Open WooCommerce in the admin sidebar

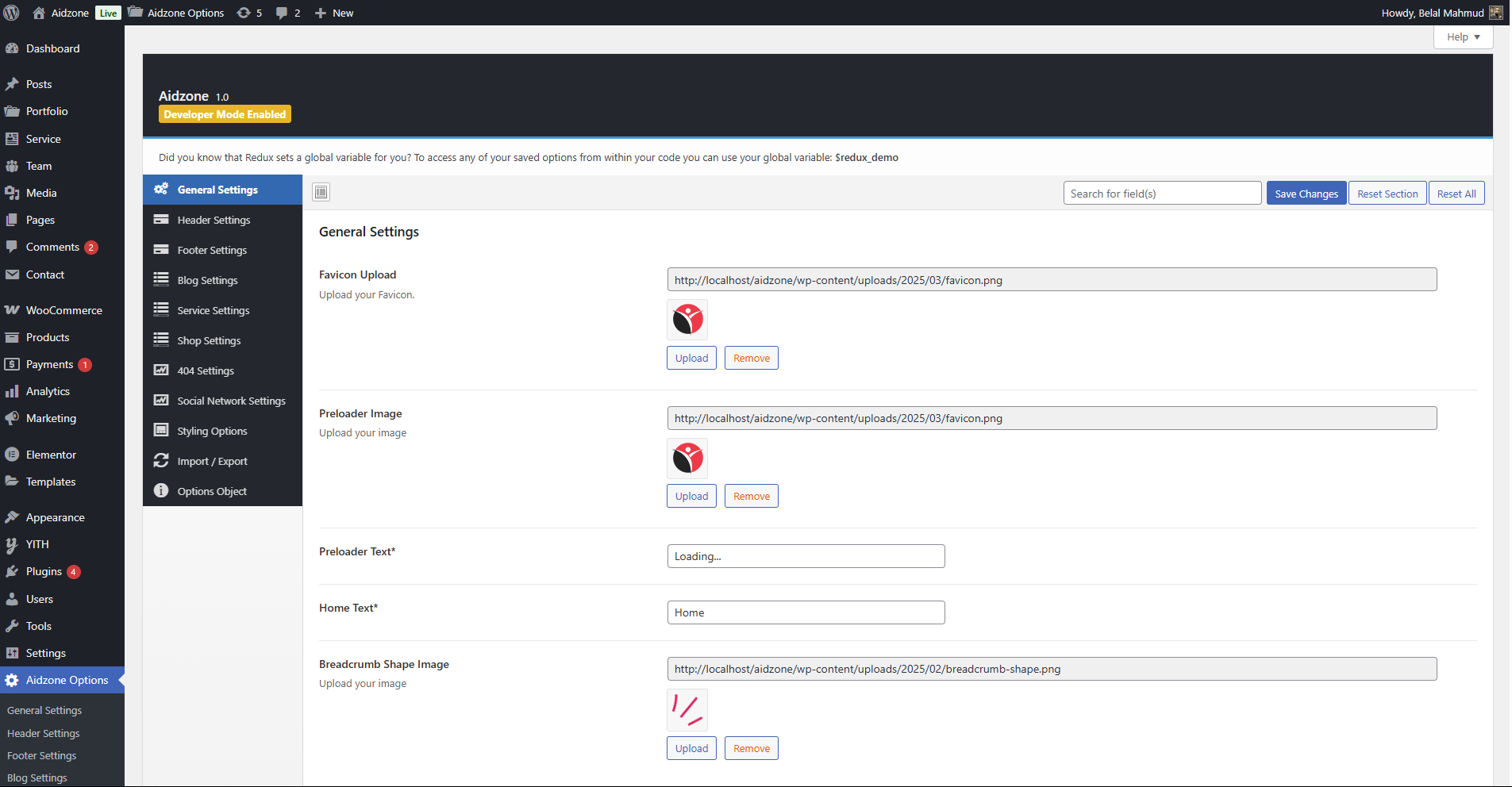63,310
